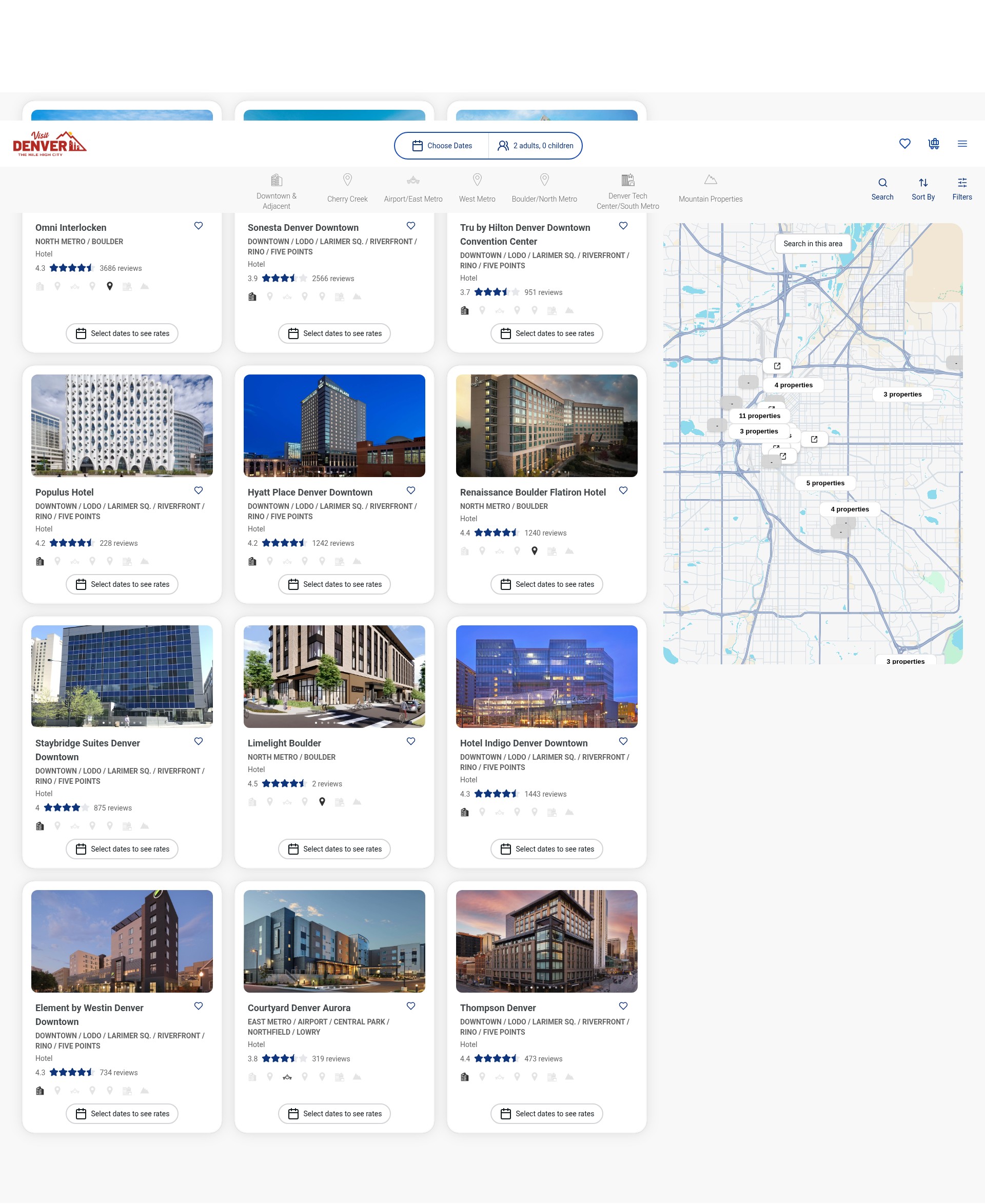This screenshot has width=985, height=1204.
Task: Favorite Populus Hotel with heart
Action: [x=199, y=490]
